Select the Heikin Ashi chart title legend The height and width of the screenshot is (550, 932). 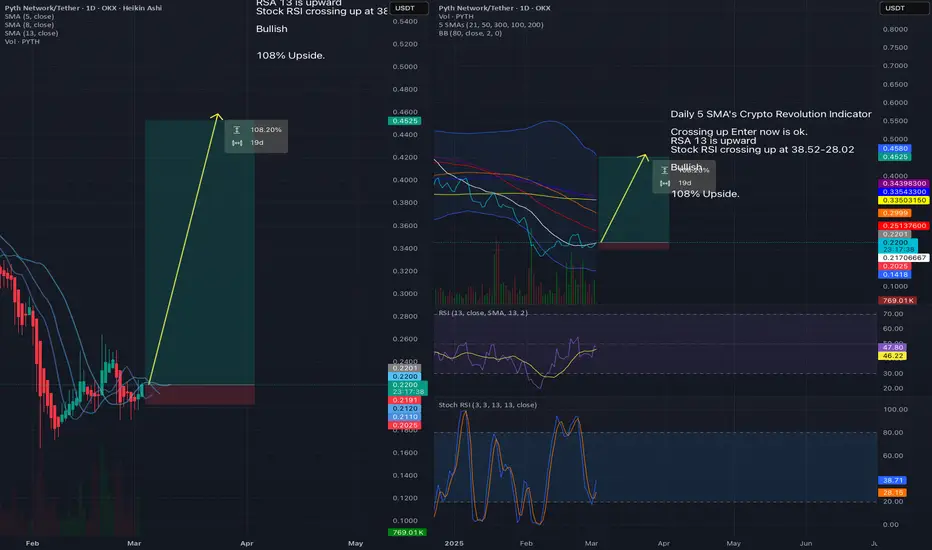[x=83, y=8]
